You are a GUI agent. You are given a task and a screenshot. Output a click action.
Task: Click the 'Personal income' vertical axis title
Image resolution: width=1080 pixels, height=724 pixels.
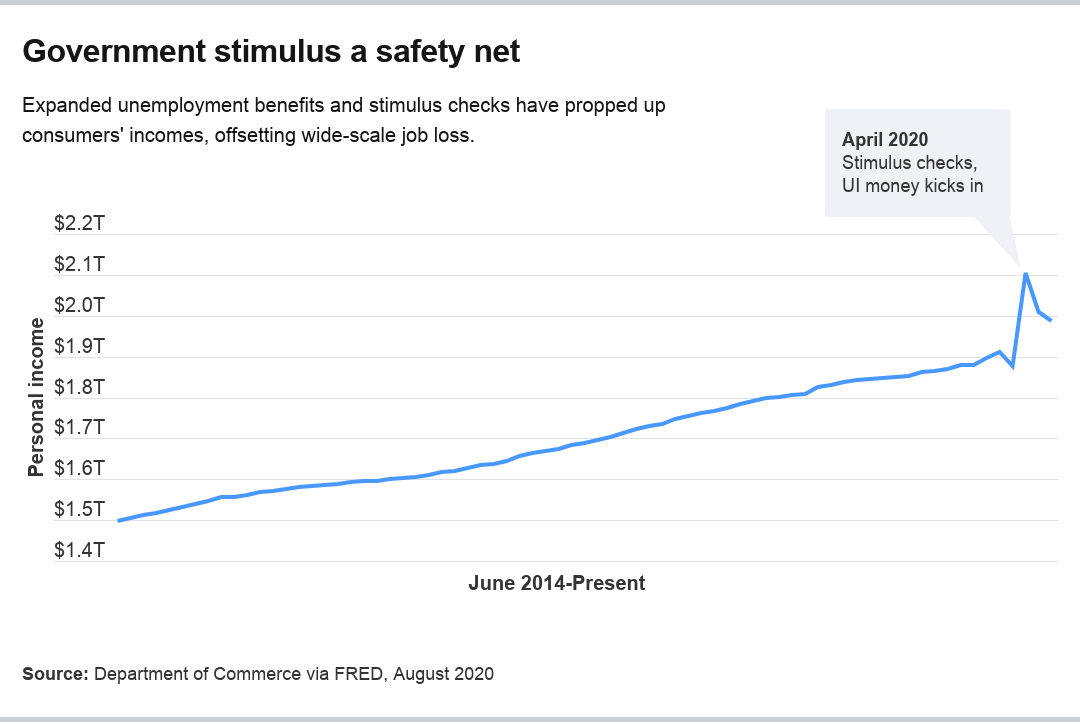pos(36,397)
